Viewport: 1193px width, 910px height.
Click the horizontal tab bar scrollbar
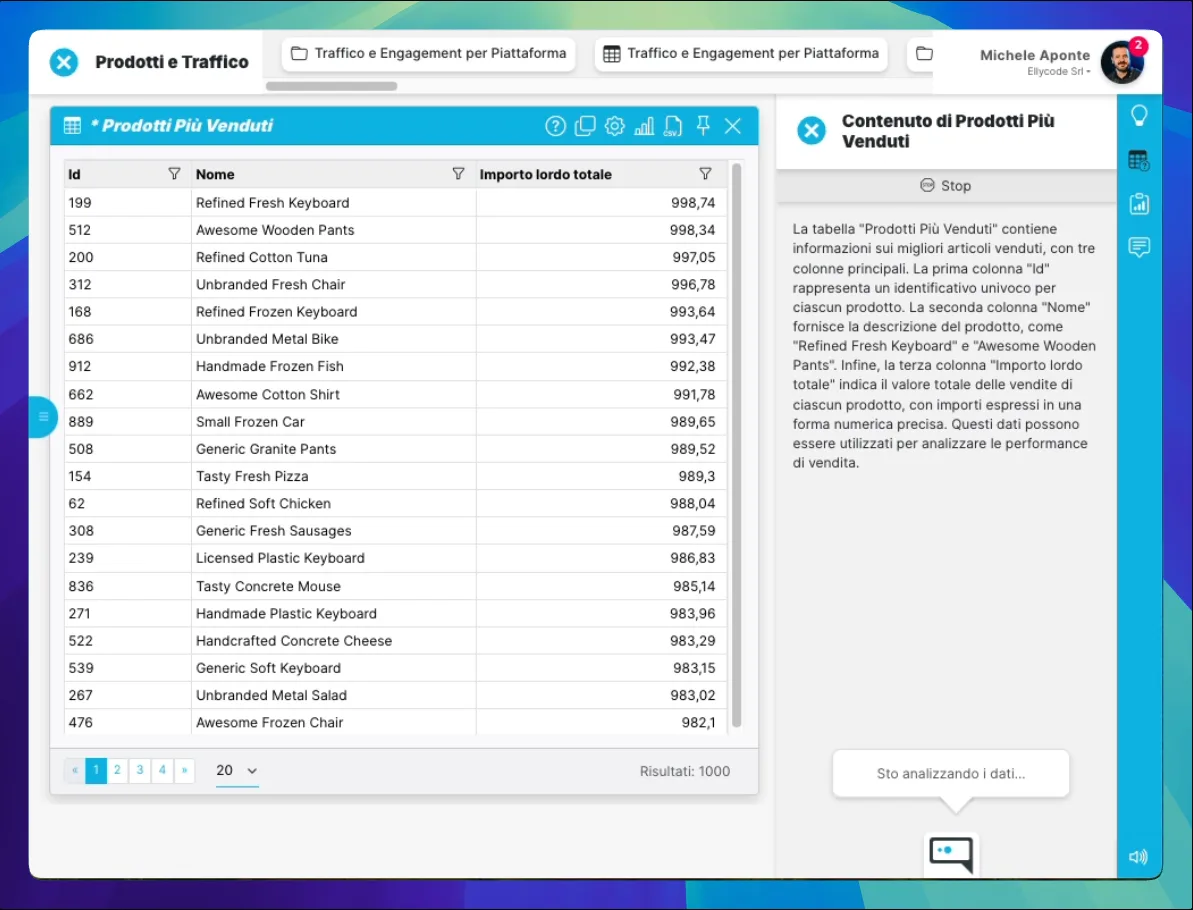[x=331, y=86]
